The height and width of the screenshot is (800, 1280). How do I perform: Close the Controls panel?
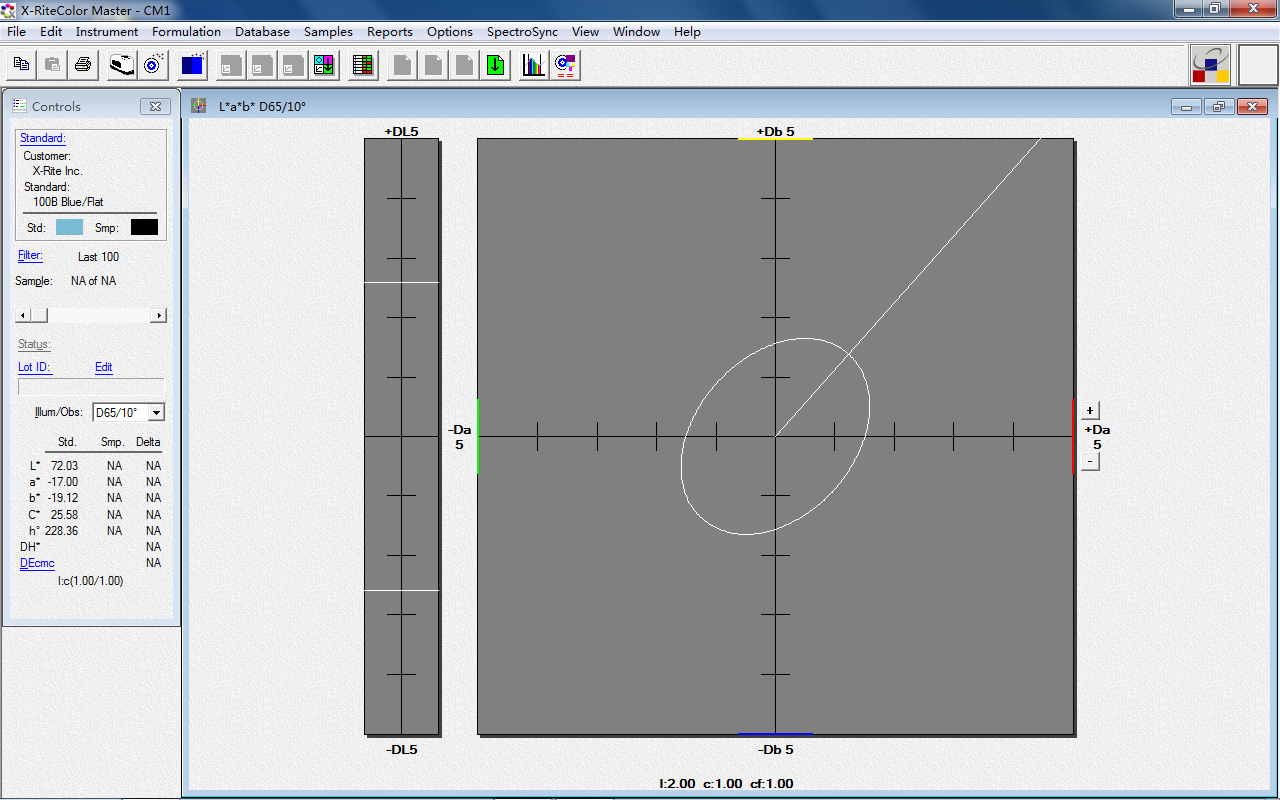154,106
